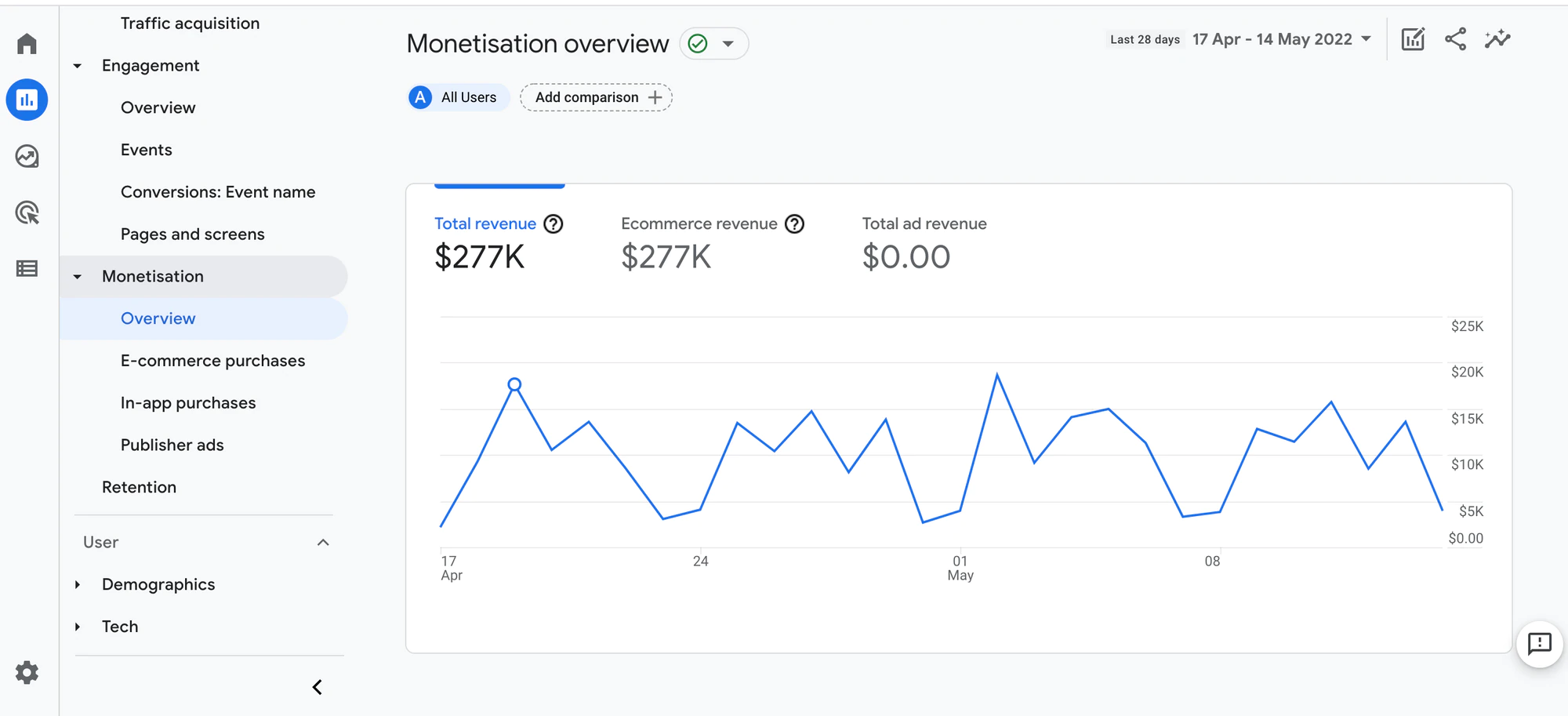This screenshot has width=1568, height=716.
Task: Open the Explore icon in sidebar
Action: coord(27,156)
